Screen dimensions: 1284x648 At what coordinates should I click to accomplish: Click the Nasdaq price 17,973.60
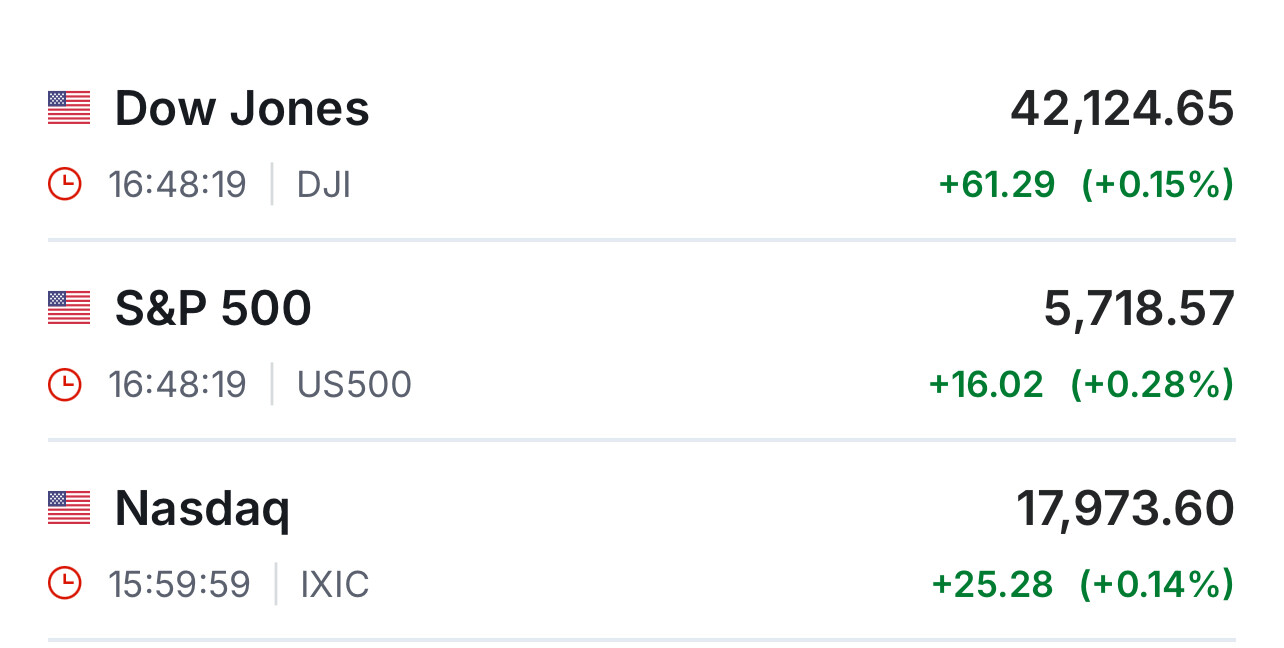click(1125, 508)
